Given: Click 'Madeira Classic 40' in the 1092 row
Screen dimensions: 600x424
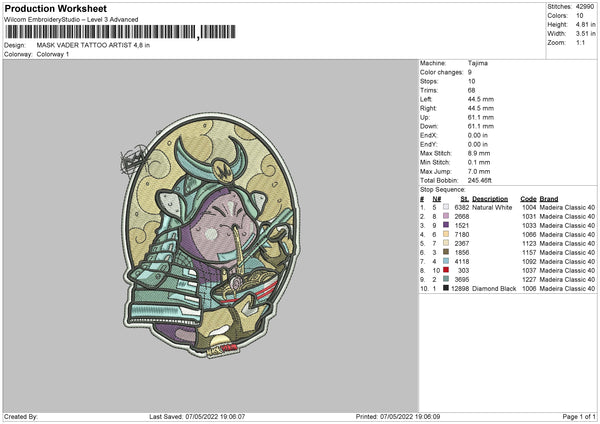Looking at the screenshot, I should pos(567,262).
